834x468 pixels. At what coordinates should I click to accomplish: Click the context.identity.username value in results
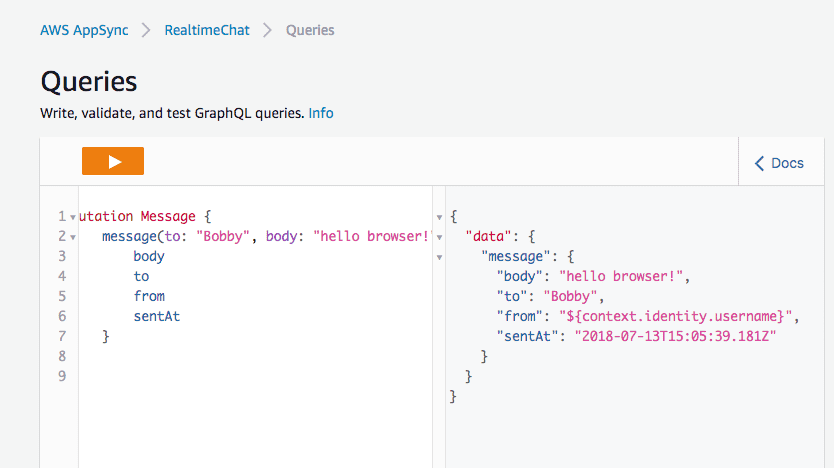click(677, 316)
